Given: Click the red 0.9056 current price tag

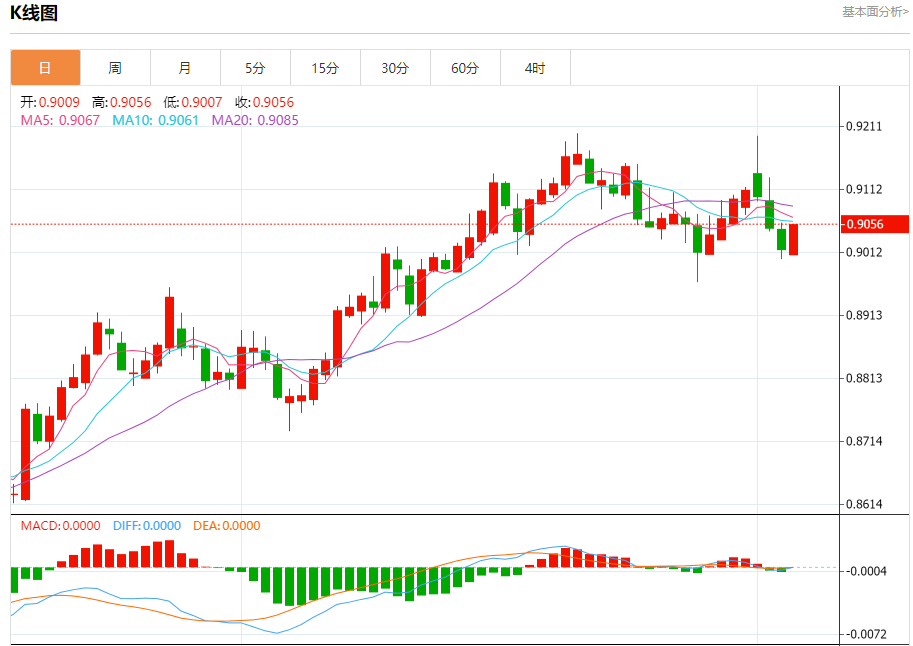Looking at the screenshot, I should click(x=875, y=224).
